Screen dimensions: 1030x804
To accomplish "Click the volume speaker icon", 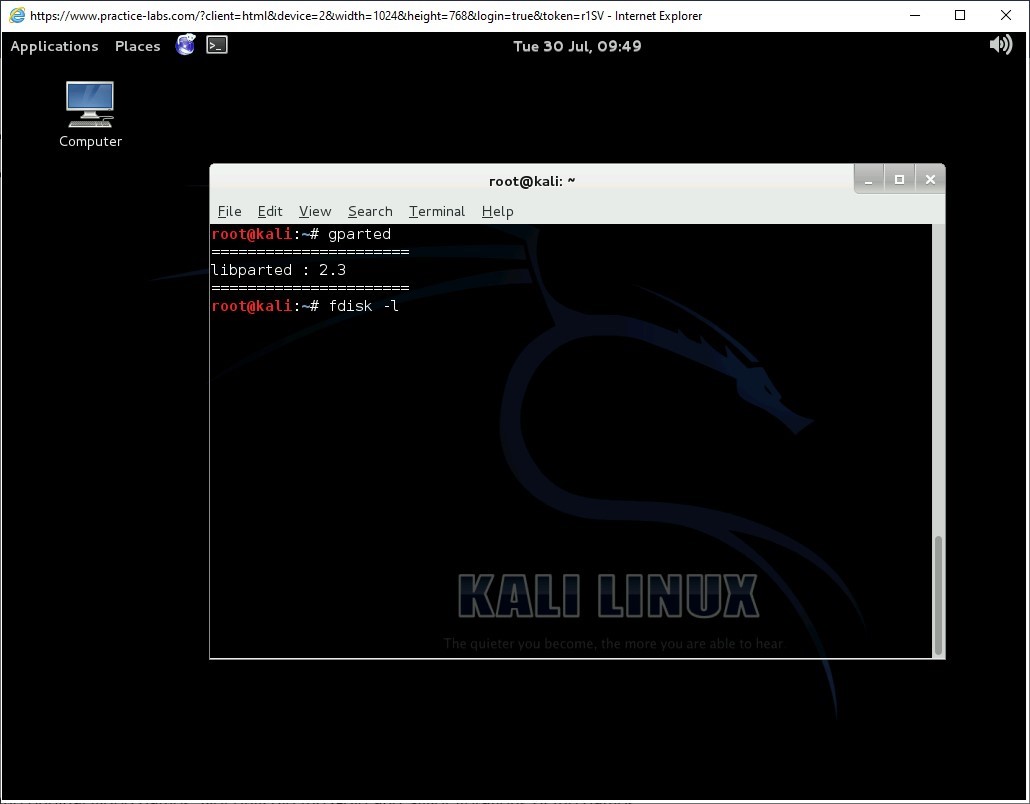I will tap(1000, 45).
